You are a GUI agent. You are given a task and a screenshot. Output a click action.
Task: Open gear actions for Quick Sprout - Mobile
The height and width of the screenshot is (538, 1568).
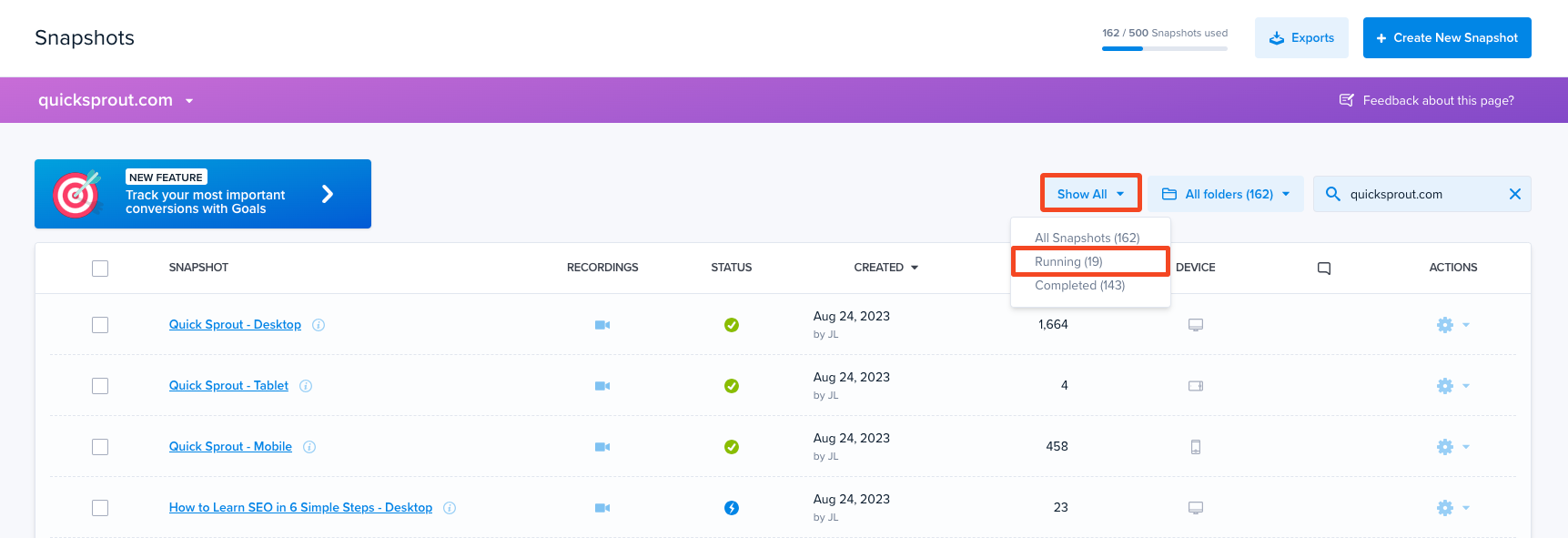click(1445, 447)
